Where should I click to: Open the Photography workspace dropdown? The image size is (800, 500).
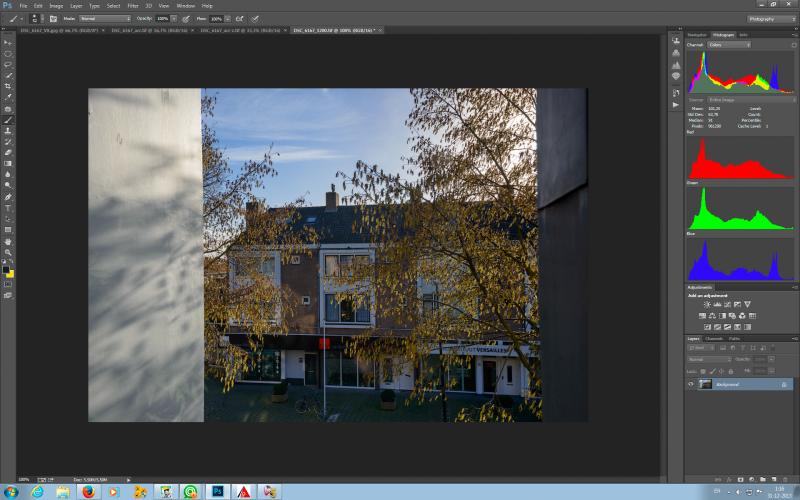(x=772, y=19)
